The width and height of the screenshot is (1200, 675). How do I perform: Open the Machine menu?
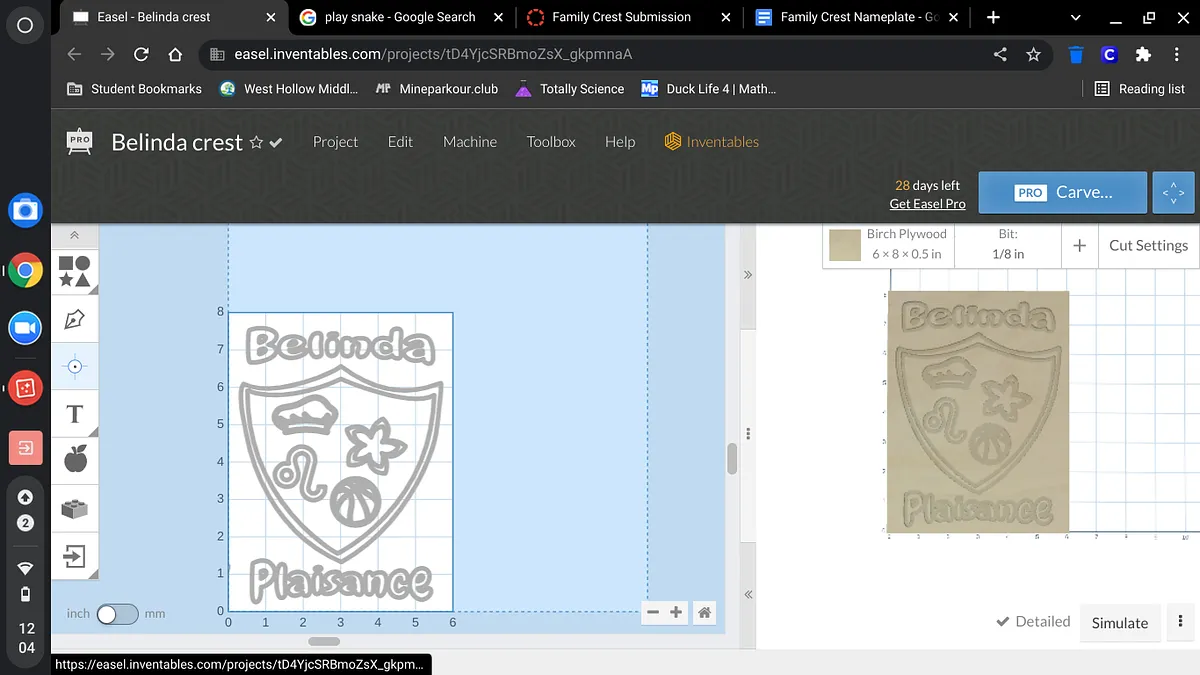(470, 142)
